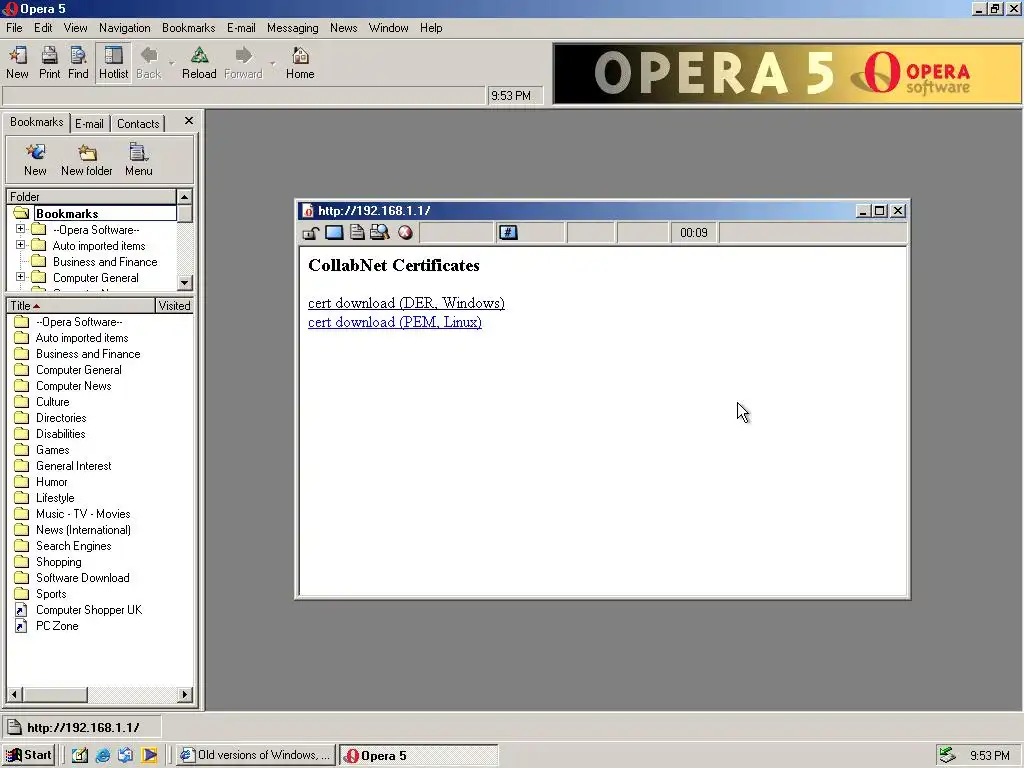The image size is (1024, 768).
Task: Select Business and Finance in folder tree
Action: pyautogui.click(x=104, y=262)
